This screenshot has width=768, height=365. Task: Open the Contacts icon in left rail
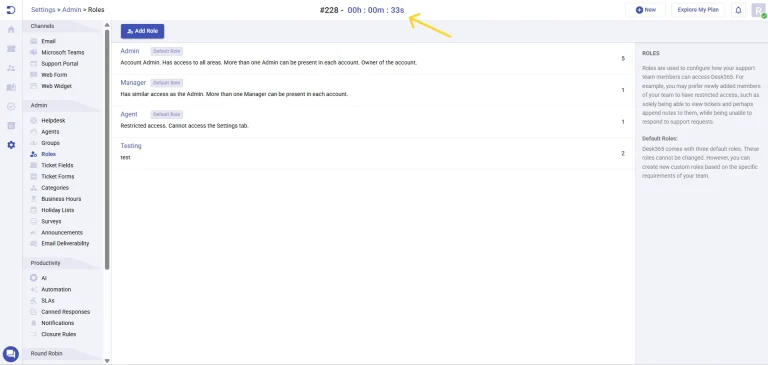[x=11, y=68]
